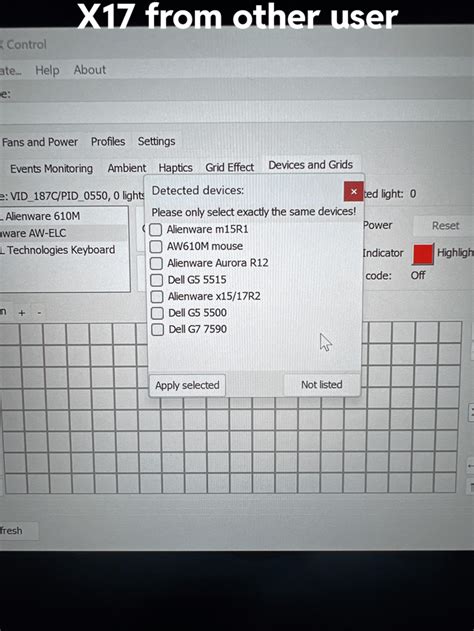Click the Reset button
The height and width of the screenshot is (631, 474).
click(445, 226)
